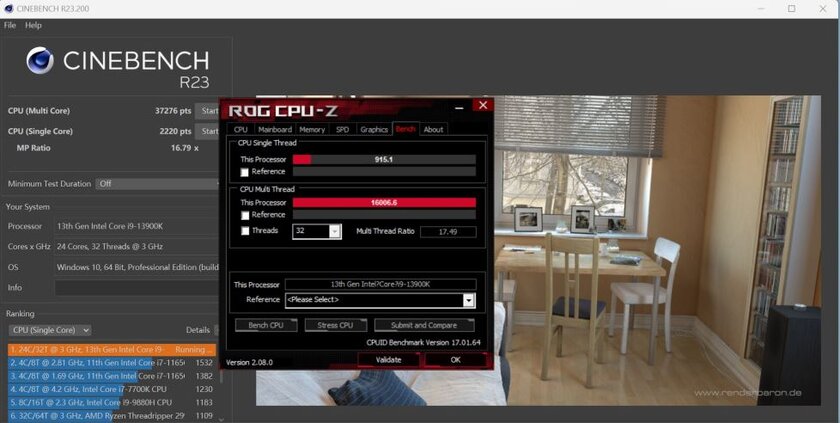Select ranking row 1 13th Gen Intel Core i9
Image resolution: width=840 pixels, height=423 pixels.
(x=111, y=350)
